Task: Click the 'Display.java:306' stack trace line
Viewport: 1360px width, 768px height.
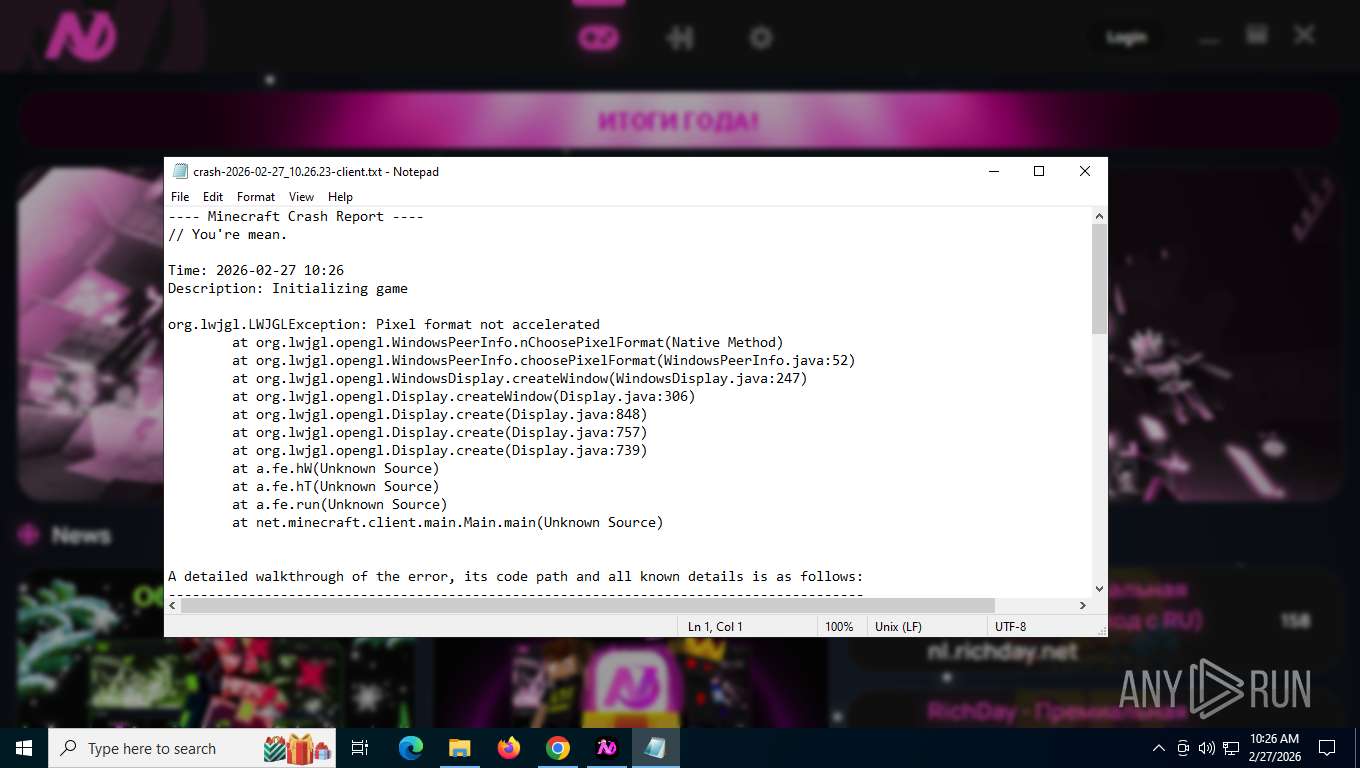Action: pos(464,396)
